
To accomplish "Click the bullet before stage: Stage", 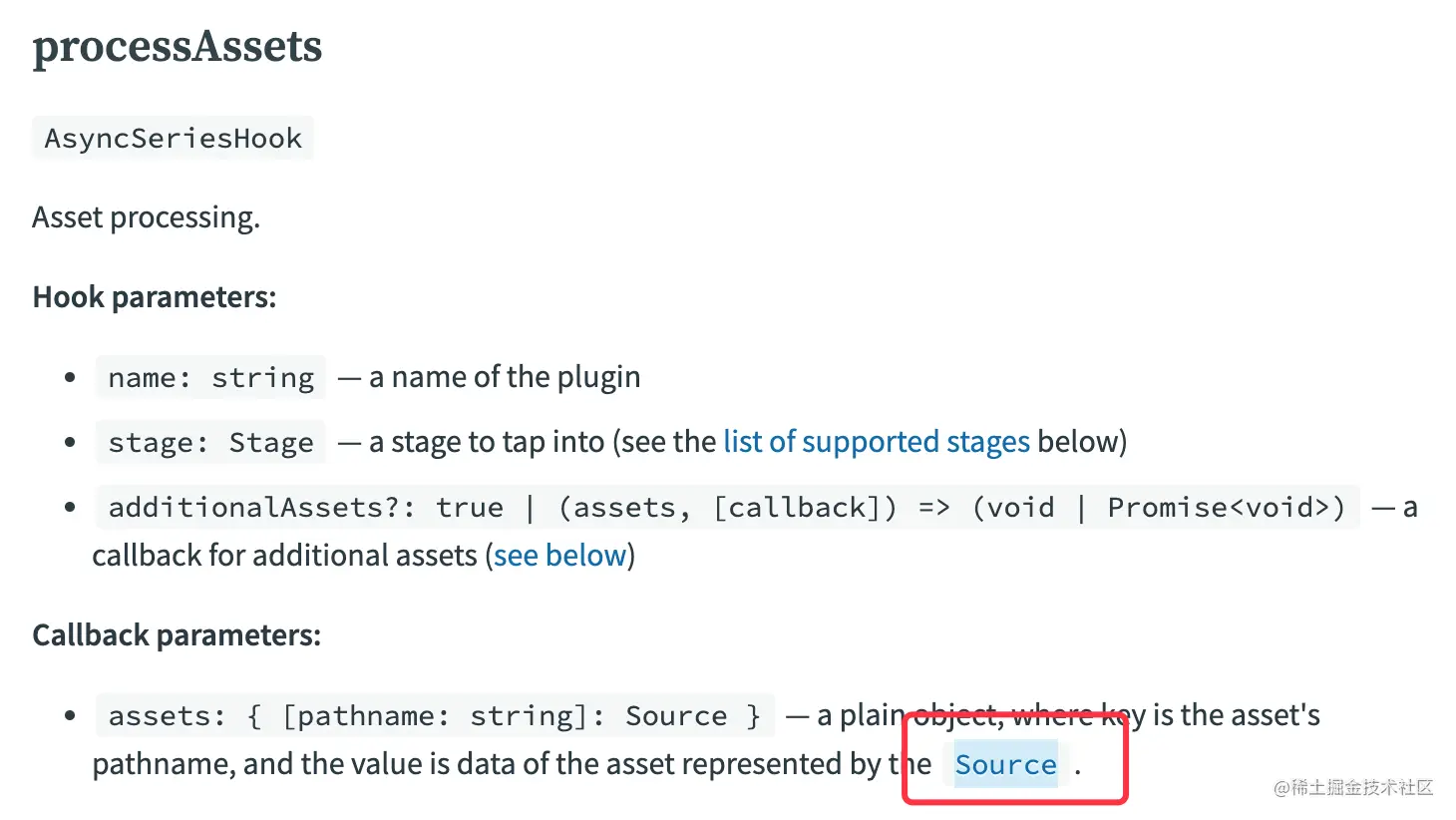I will (x=70, y=442).
